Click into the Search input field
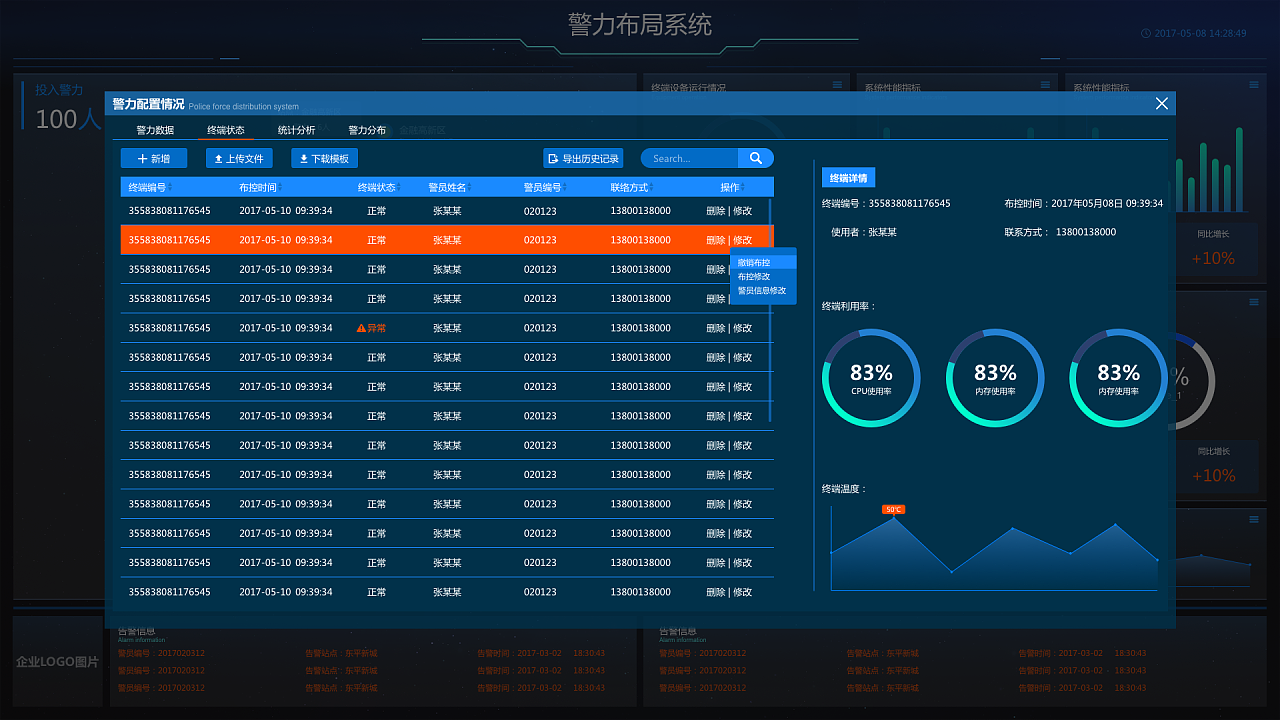The width and height of the screenshot is (1280, 720). (x=692, y=158)
